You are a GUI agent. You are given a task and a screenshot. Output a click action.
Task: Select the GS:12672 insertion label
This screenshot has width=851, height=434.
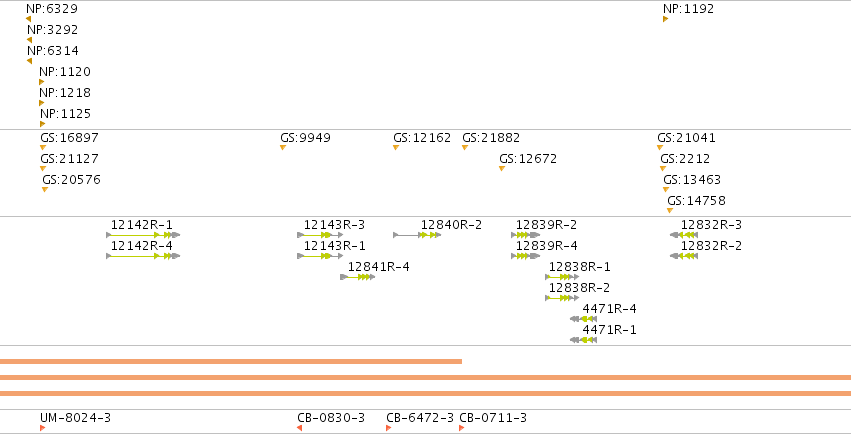point(528,159)
